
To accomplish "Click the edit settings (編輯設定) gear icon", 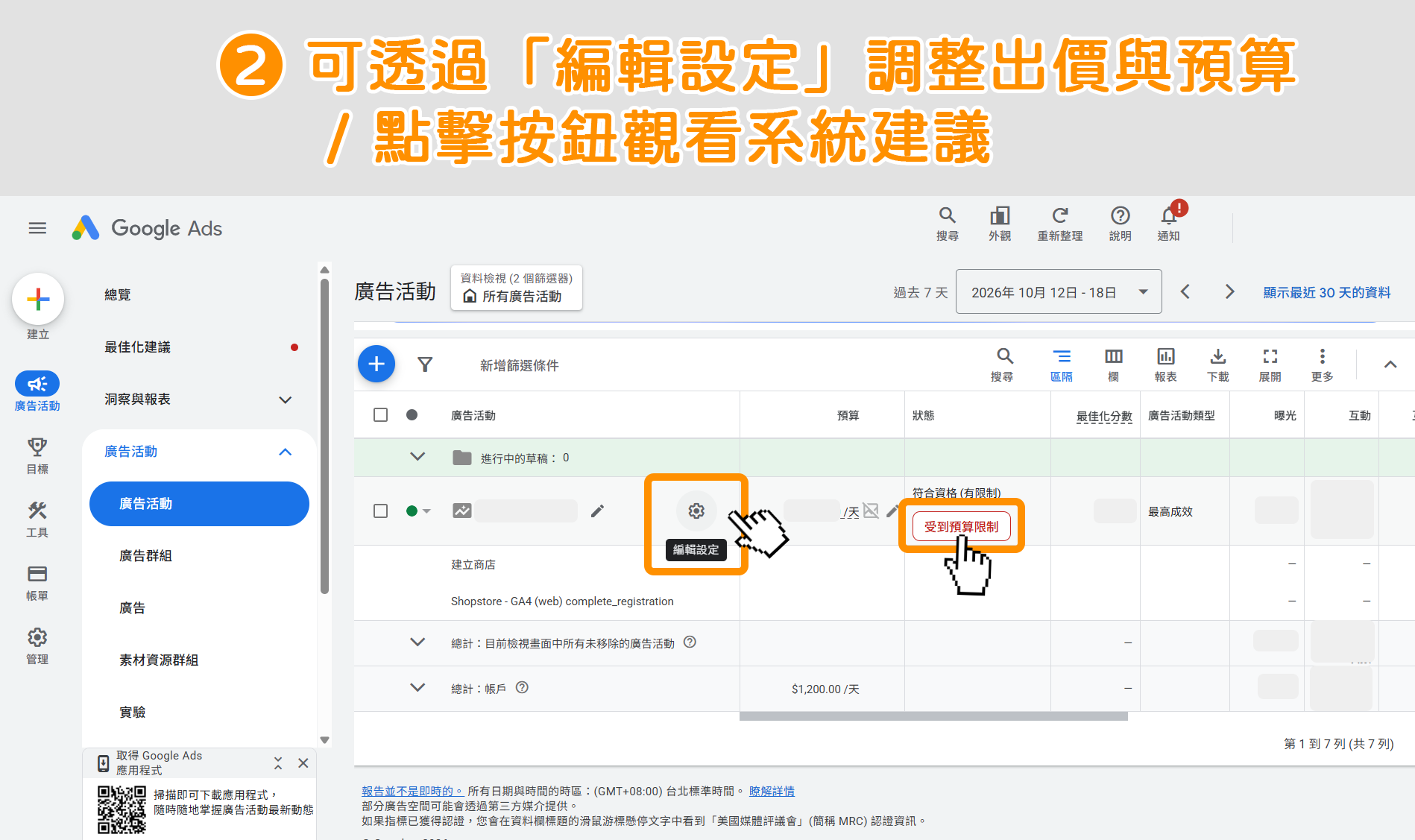I will (x=696, y=511).
